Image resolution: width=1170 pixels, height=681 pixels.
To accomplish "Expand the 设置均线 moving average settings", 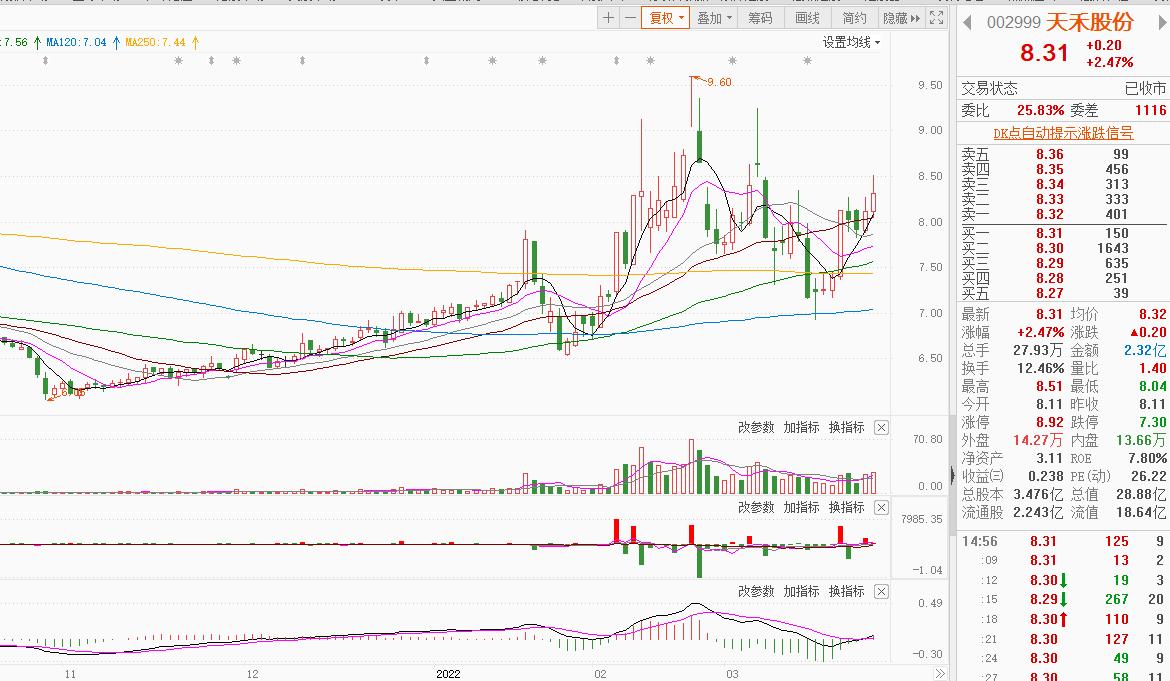I will (x=851, y=42).
